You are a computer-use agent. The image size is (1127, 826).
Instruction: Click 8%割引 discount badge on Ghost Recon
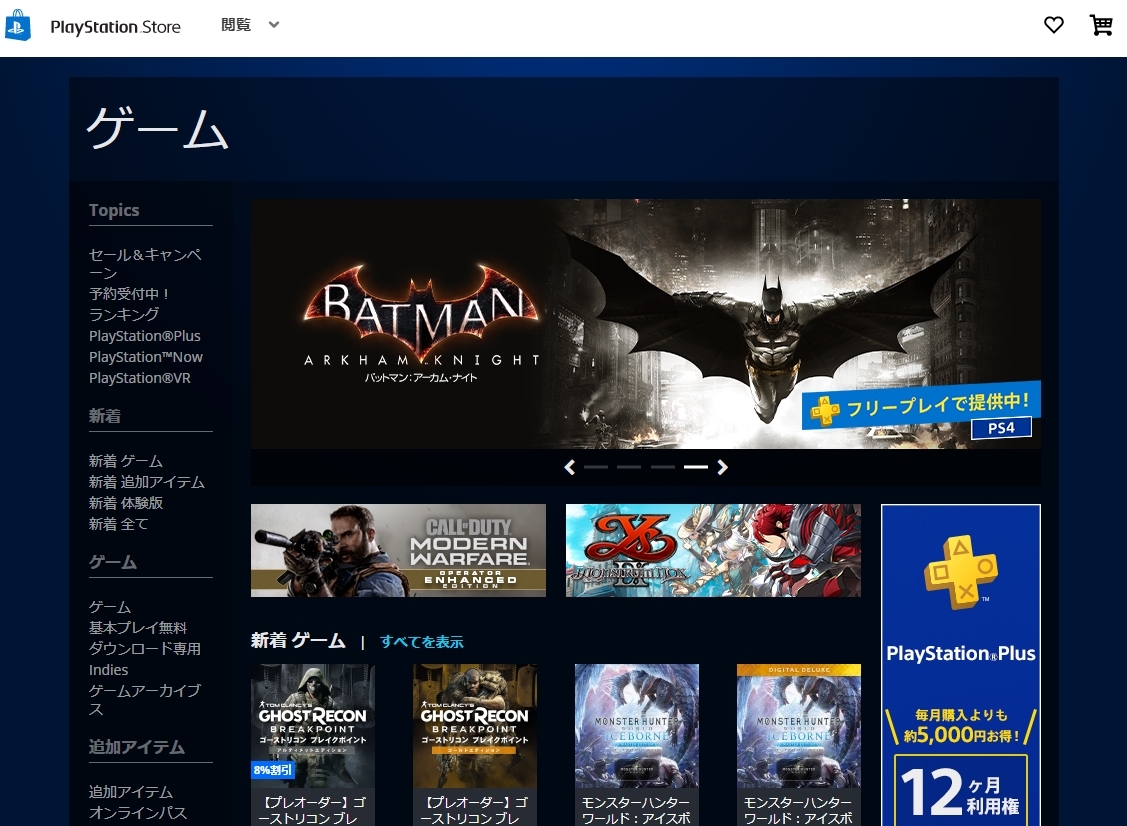tap(273, 770)
